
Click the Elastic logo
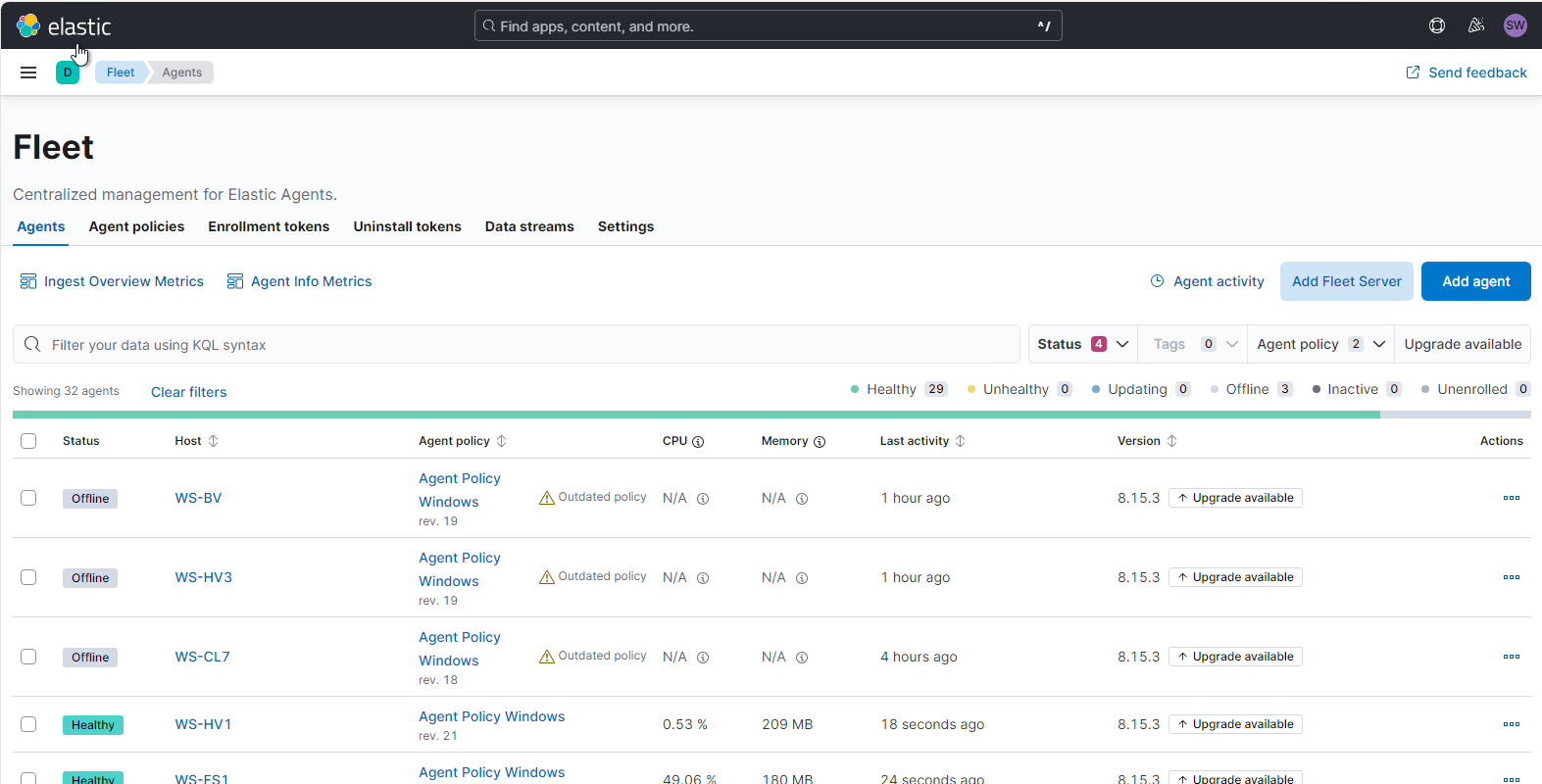point(64,26)
